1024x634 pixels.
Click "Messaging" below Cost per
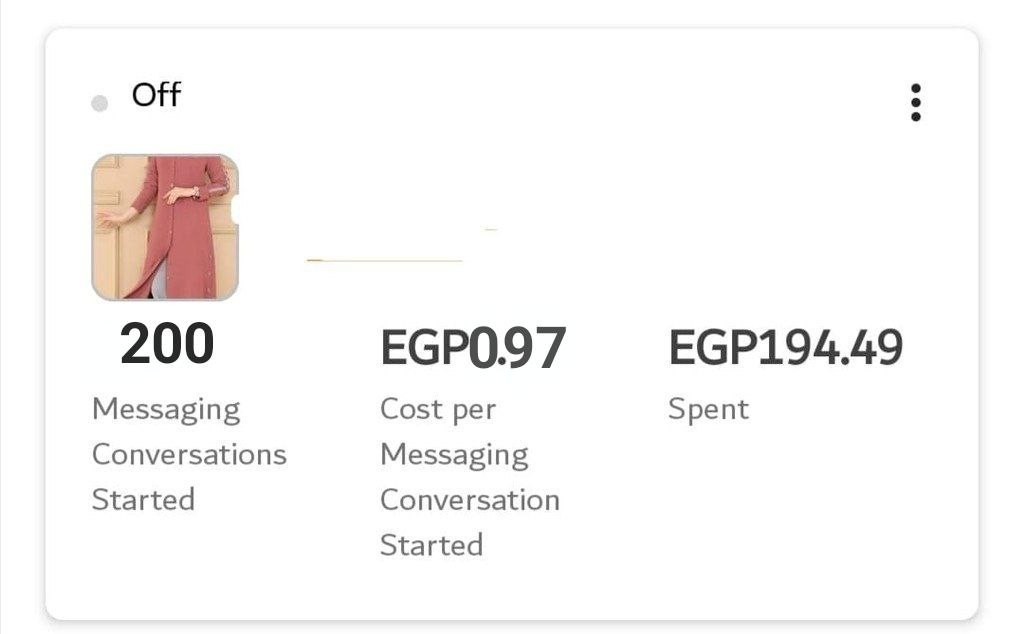(455, 456)
